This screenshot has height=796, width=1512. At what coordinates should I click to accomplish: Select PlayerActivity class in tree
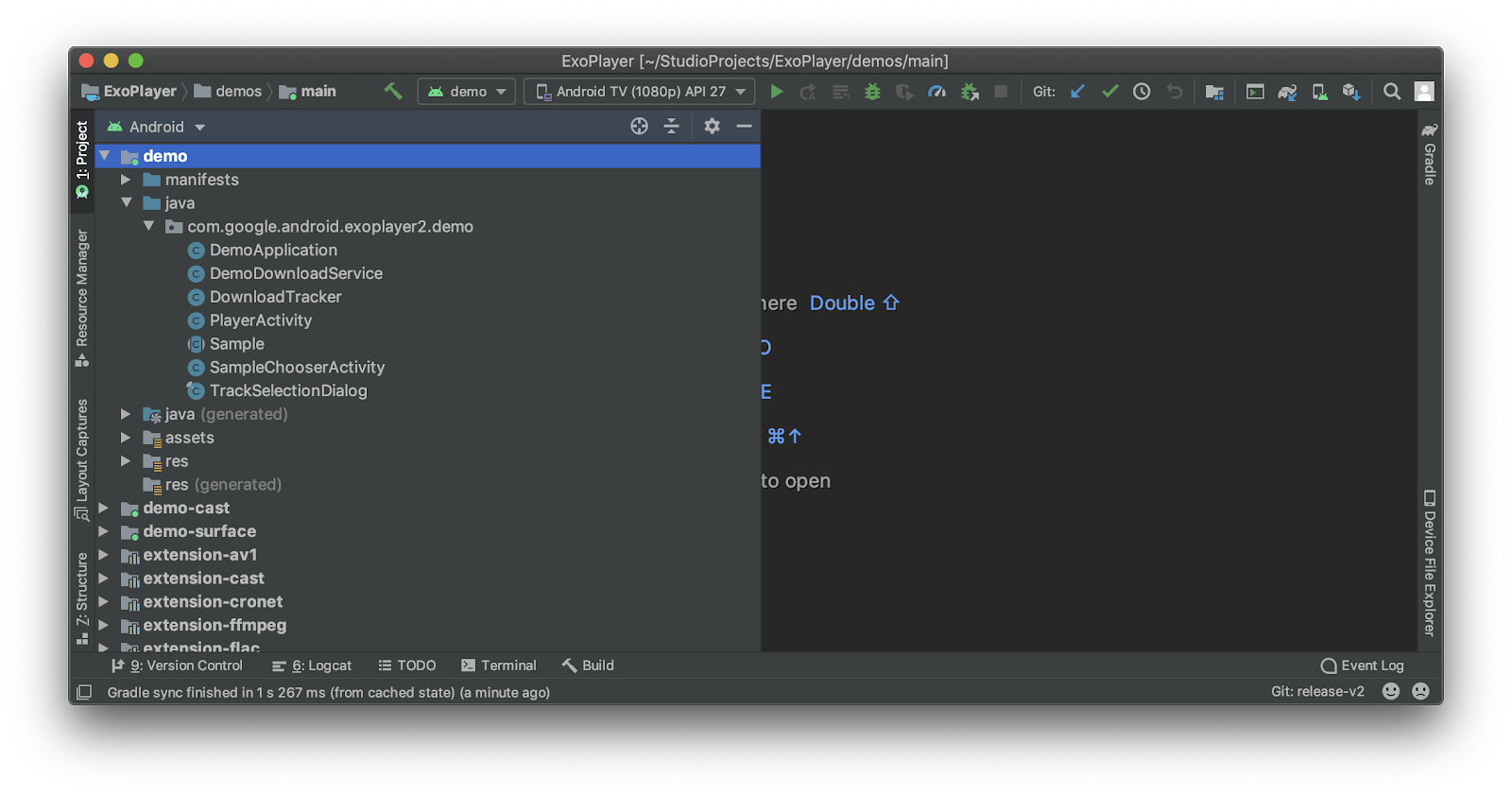pyautogui.click(x=260, y=320)
